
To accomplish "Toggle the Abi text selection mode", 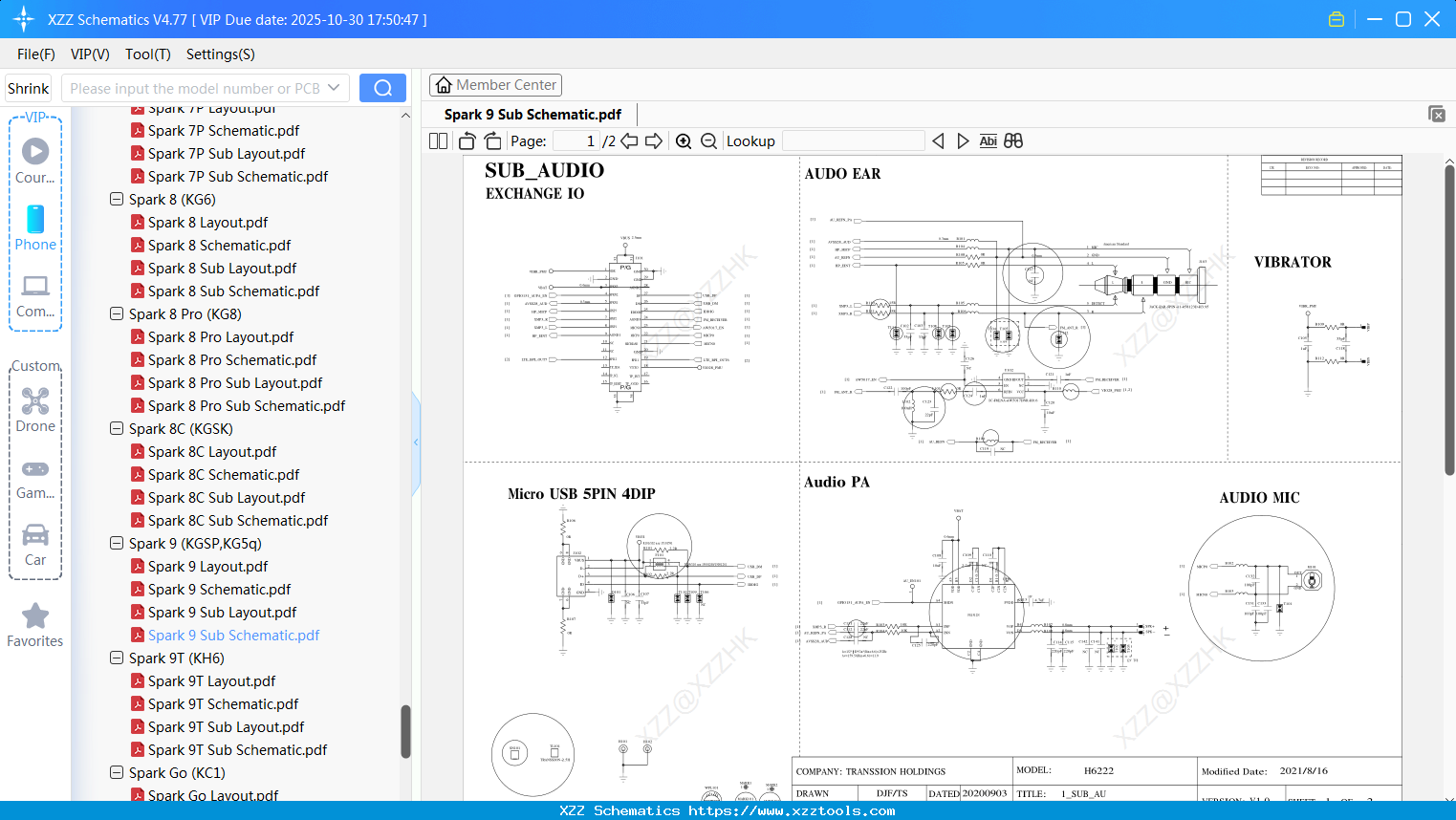I will [988, 140].
